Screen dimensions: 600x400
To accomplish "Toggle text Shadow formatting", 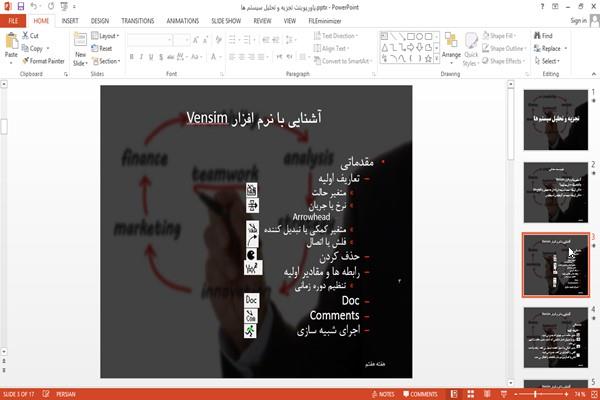I will point(161,57).
